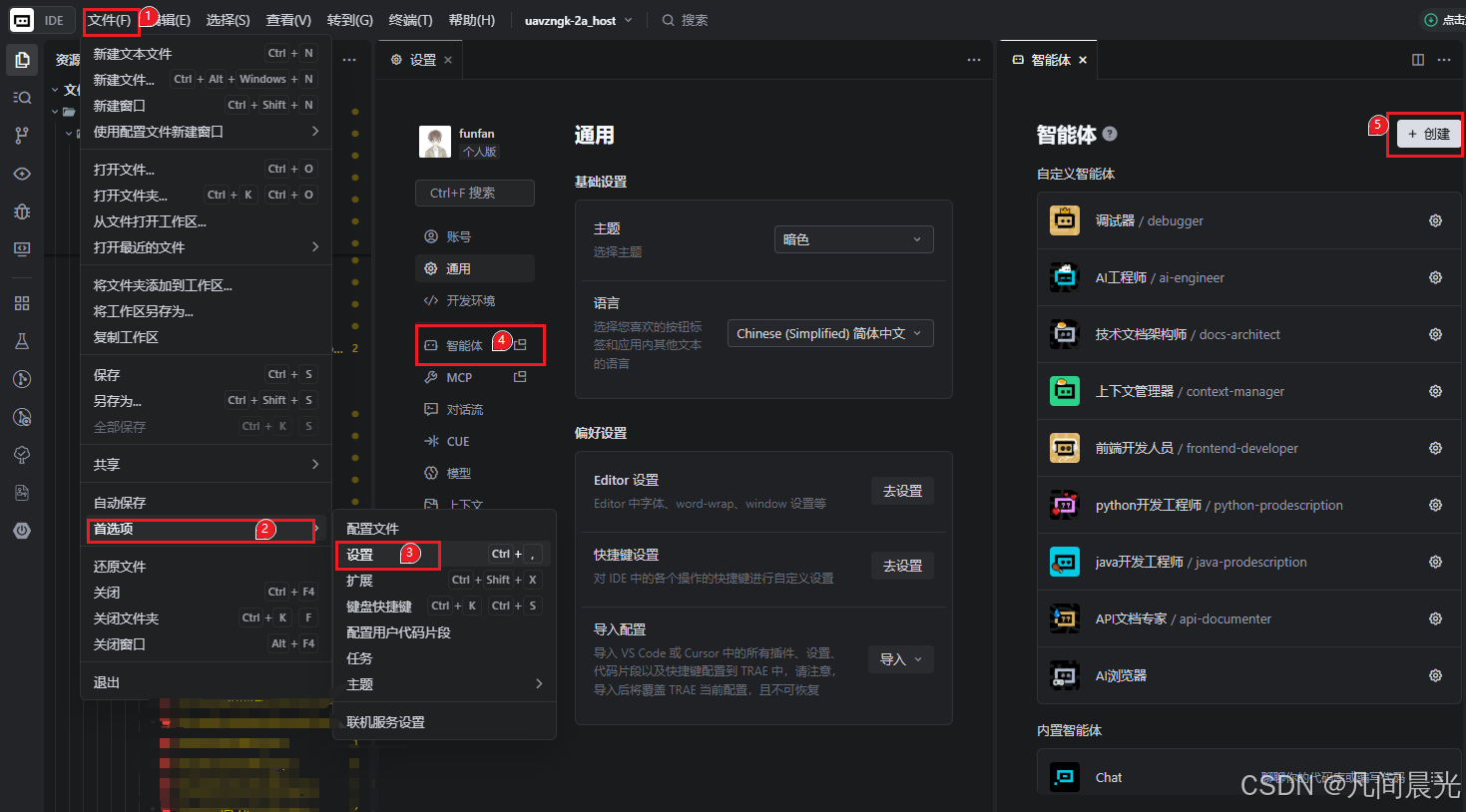Open the Run and Debug bug icon
This screenshot has width=1466, height=812.
[x=22, y=211]
